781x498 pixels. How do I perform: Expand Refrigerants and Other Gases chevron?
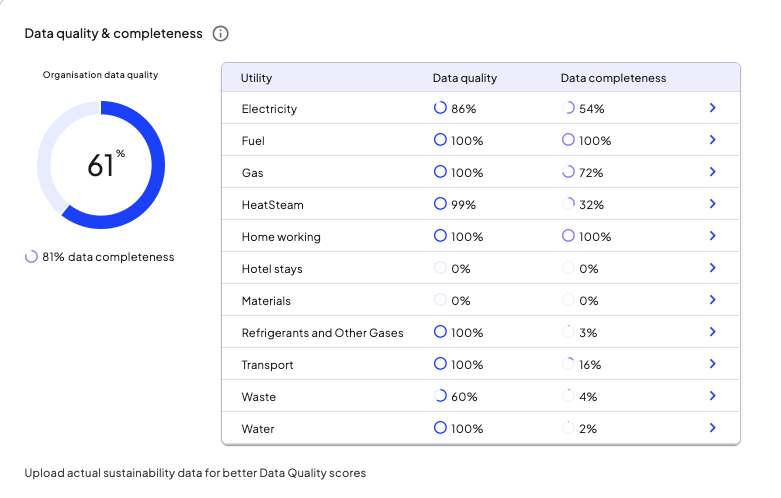[713, 332]
